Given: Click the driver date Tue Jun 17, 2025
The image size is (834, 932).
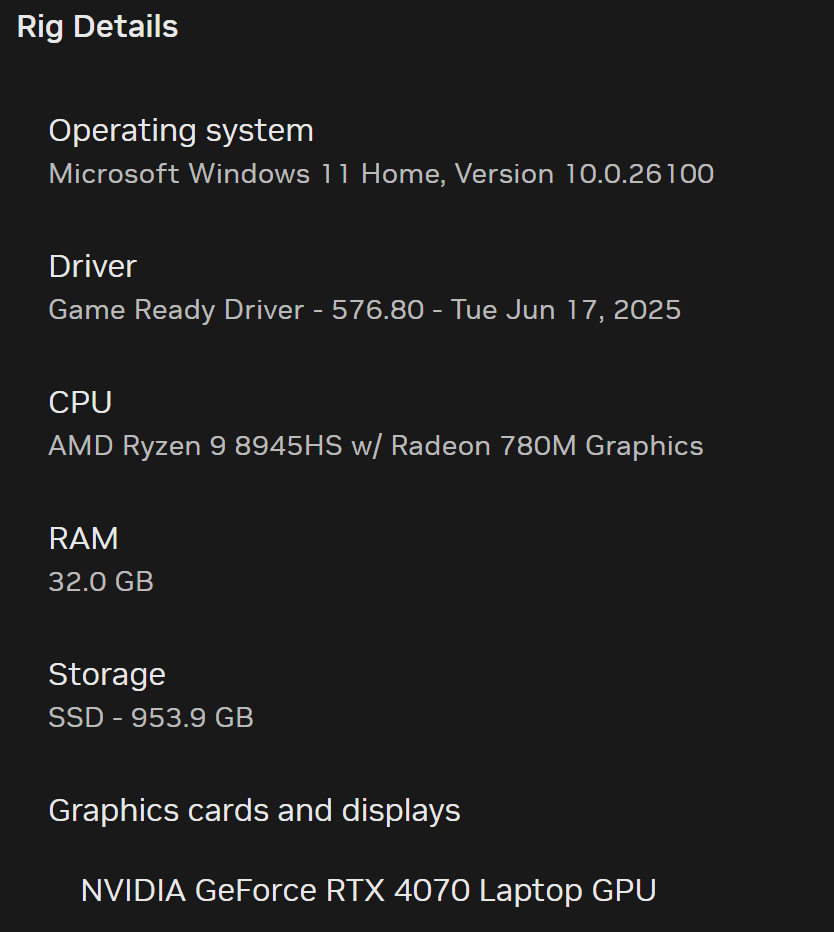Looking at the screenshot, I should (x=565, y=310).
